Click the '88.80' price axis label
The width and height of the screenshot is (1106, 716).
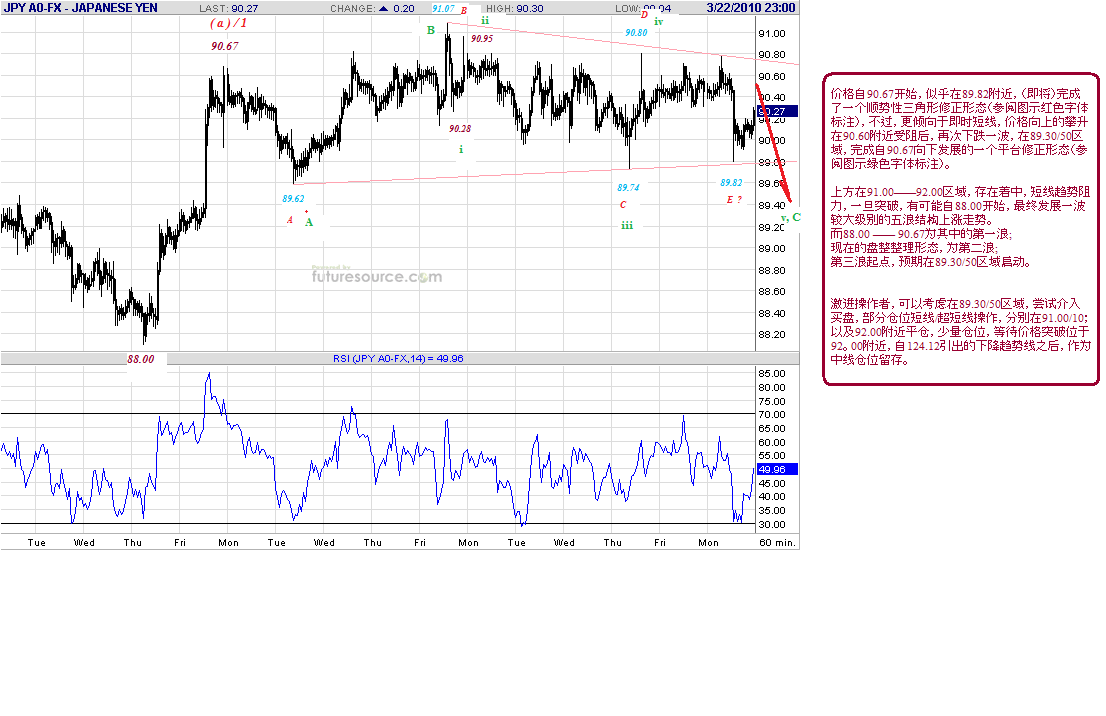[772, 271]
